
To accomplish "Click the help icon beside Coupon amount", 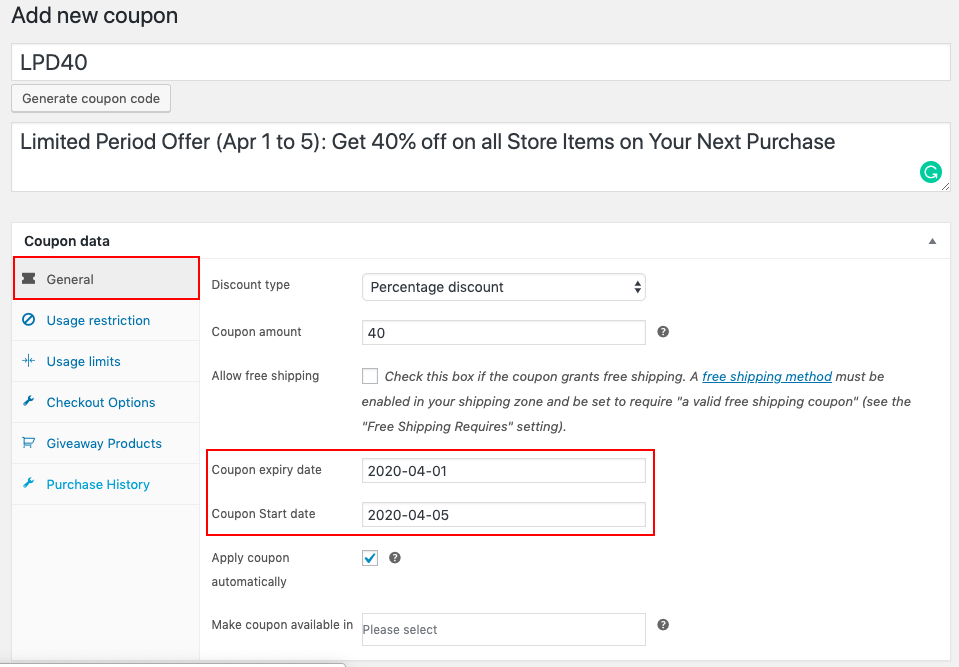I will (x=663, y=332).
